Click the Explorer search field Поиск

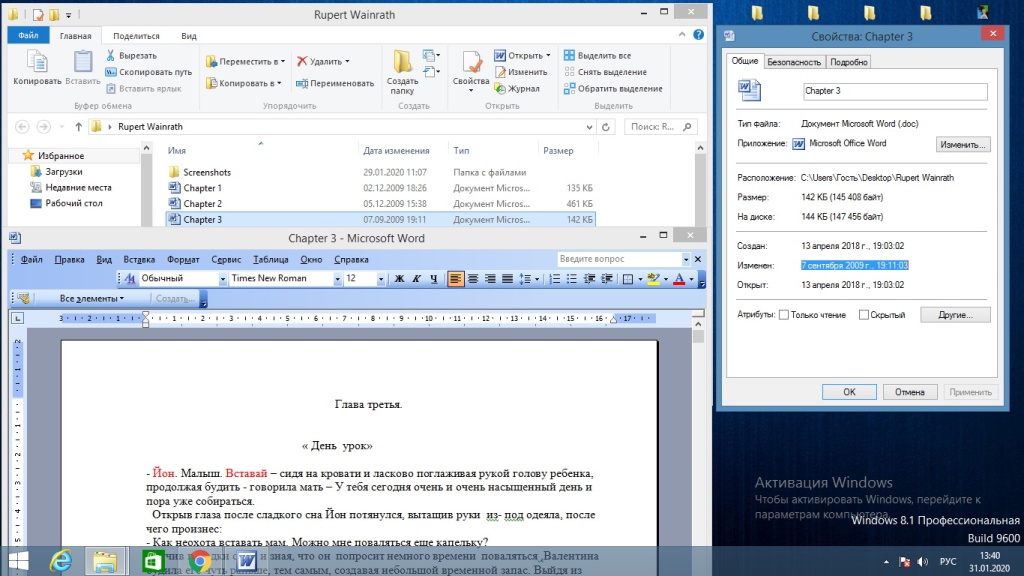pos(660,127)
